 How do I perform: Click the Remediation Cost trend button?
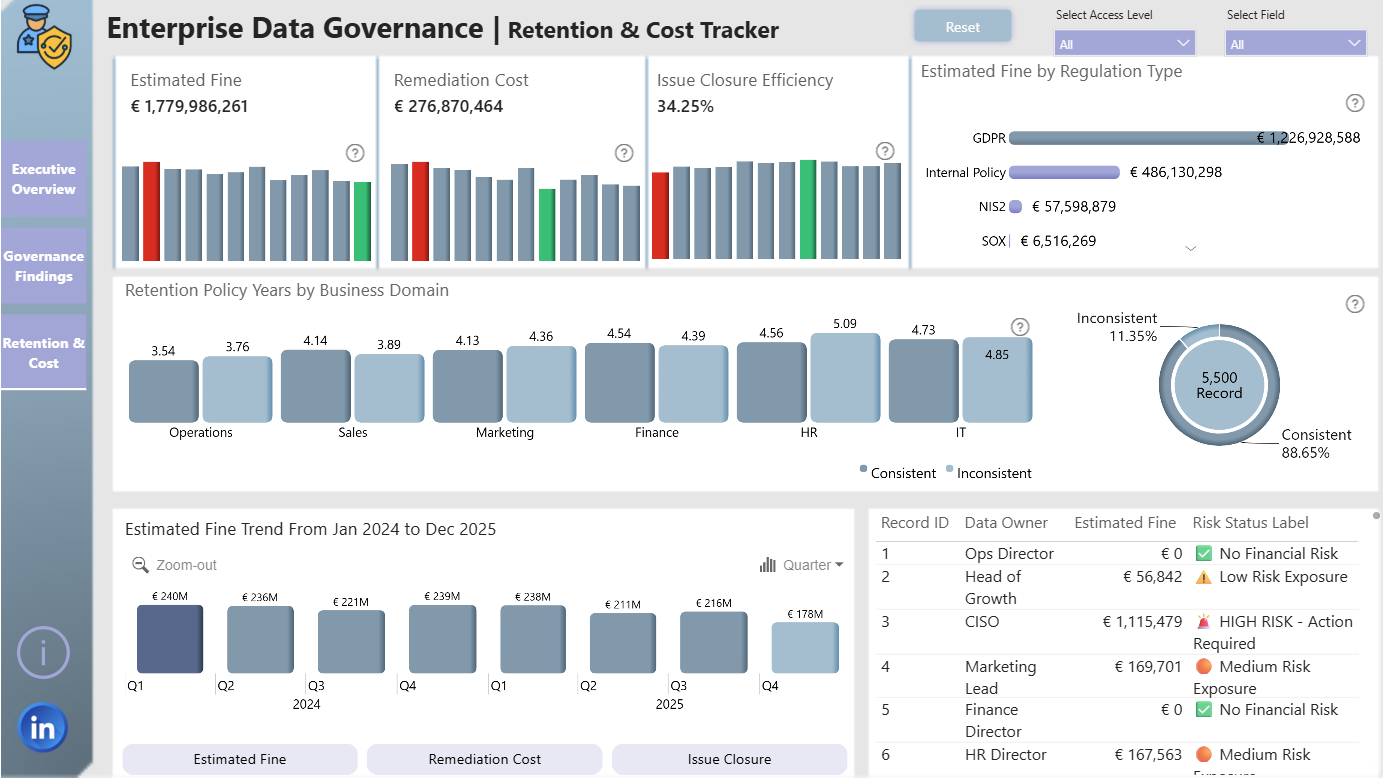coord(485,759)
